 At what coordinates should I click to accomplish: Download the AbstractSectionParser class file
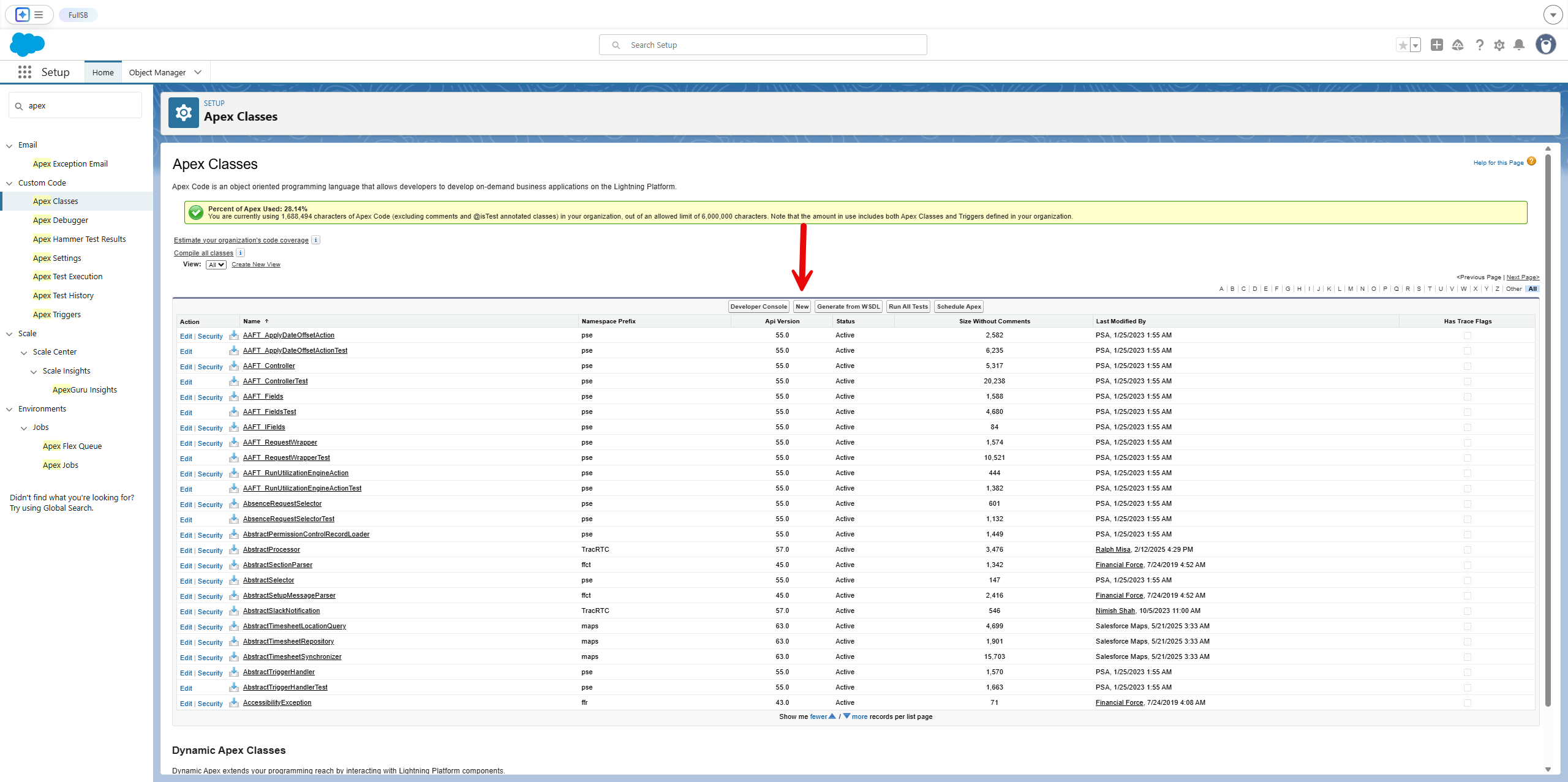234,565
